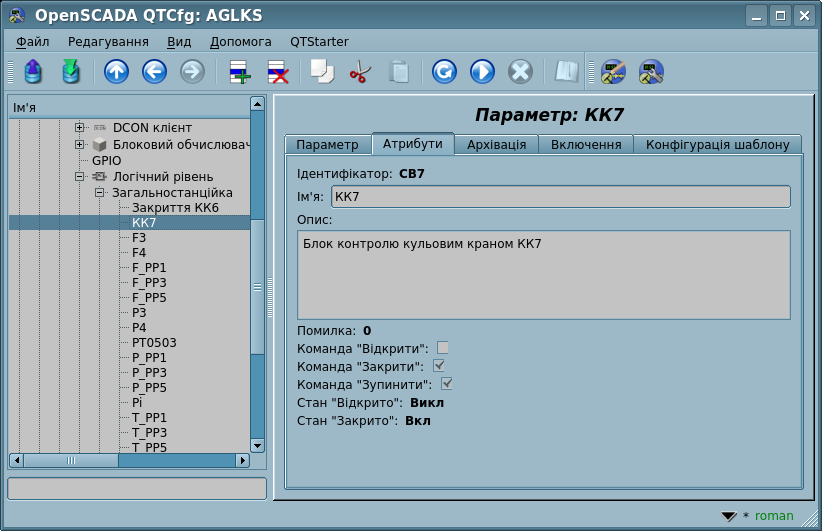The image size is (822, 531).
Task: Click the save to database icon
Action: (x=70, y=72)
